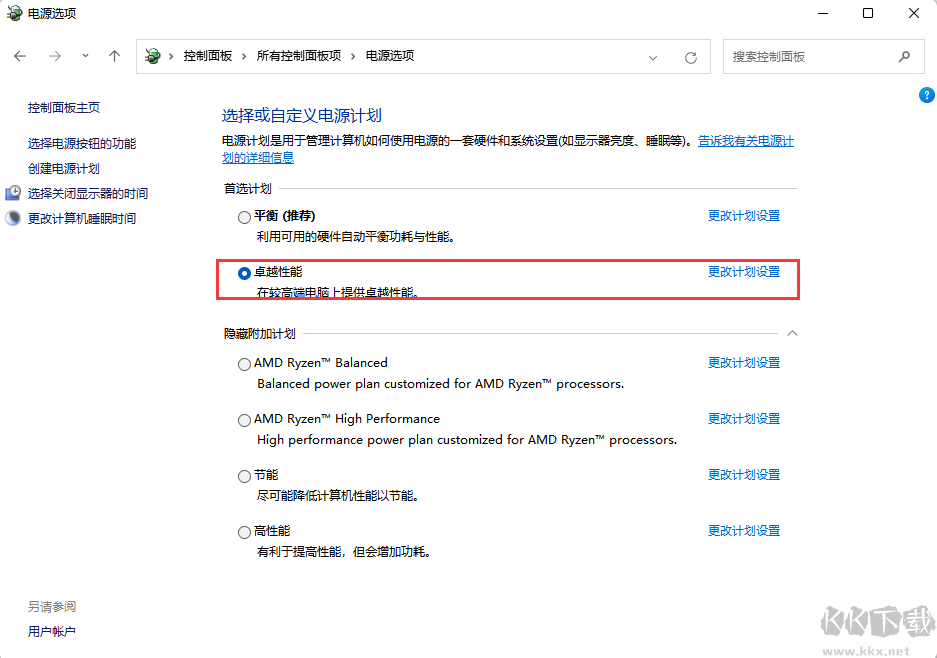Collapse the 隐藏附加计划 section
The height and width of the screenshot is (658, 937).
[792, 332]
